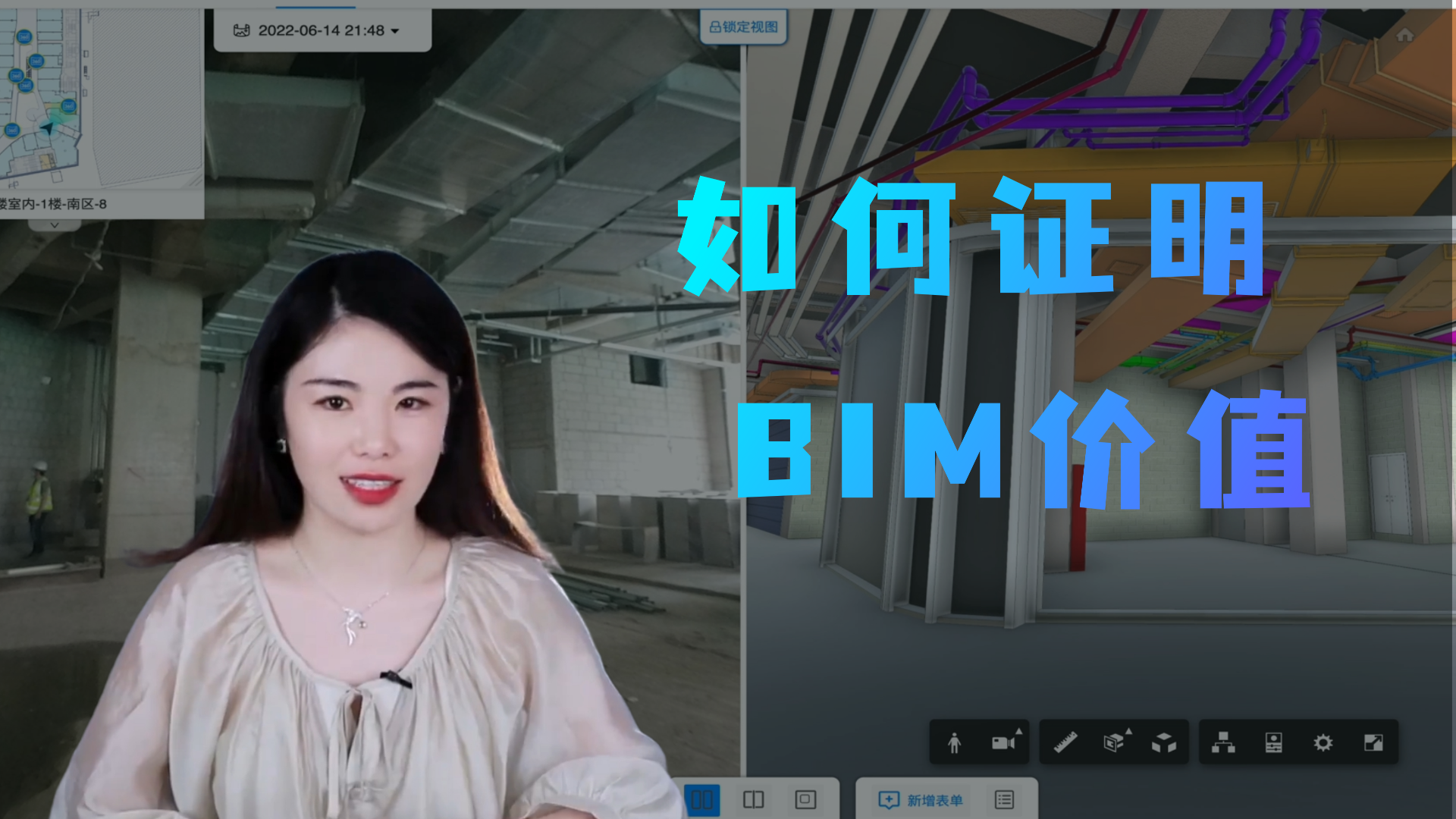Select the active tab above the date picker

click(315, 3)
